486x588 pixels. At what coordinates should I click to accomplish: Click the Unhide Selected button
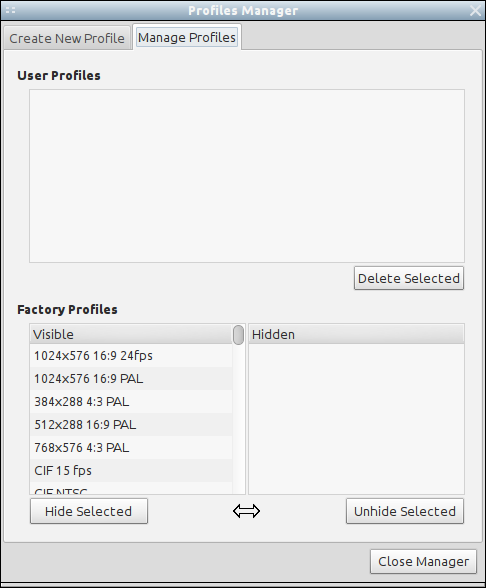(x=405, y=511)
